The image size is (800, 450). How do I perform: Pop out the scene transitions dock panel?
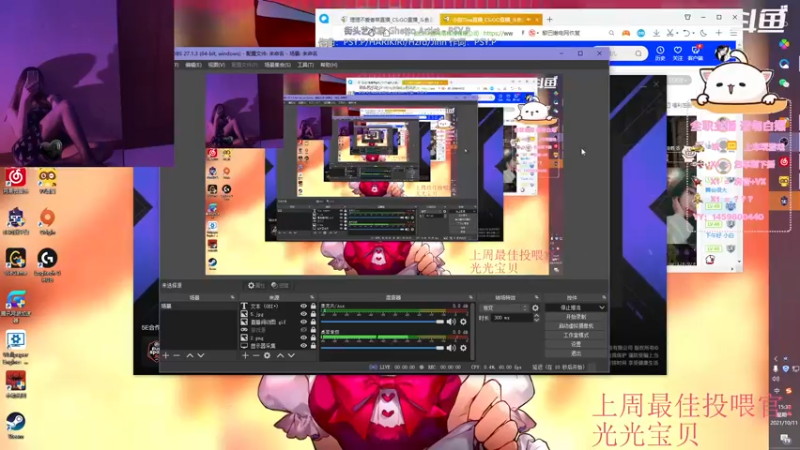point(536,297)
